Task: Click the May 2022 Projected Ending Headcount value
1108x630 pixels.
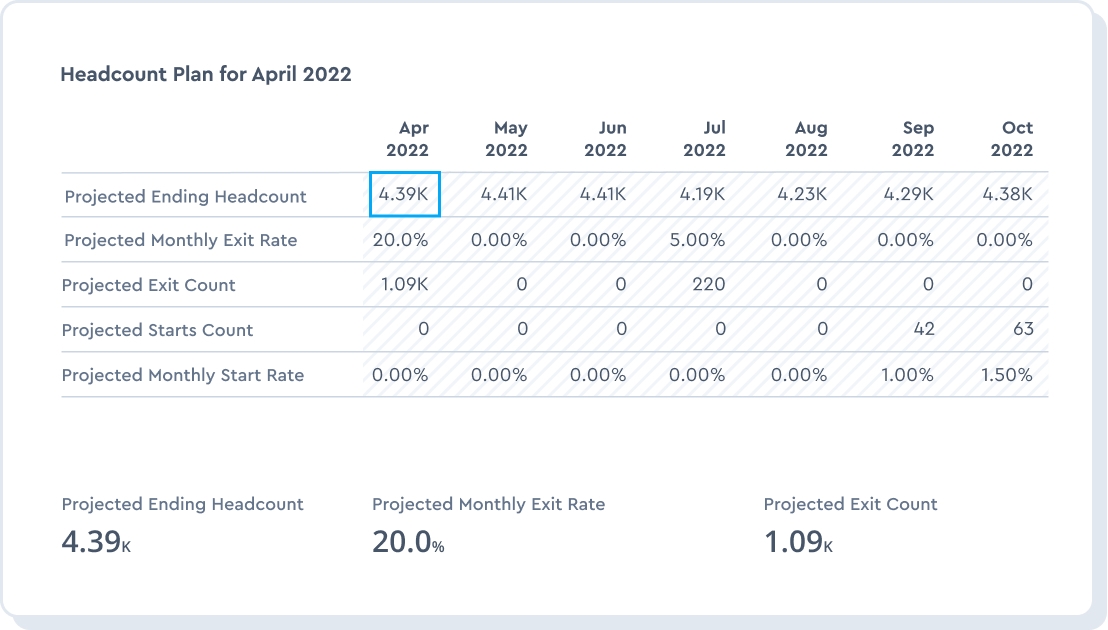Action: (x=503, y=195)
